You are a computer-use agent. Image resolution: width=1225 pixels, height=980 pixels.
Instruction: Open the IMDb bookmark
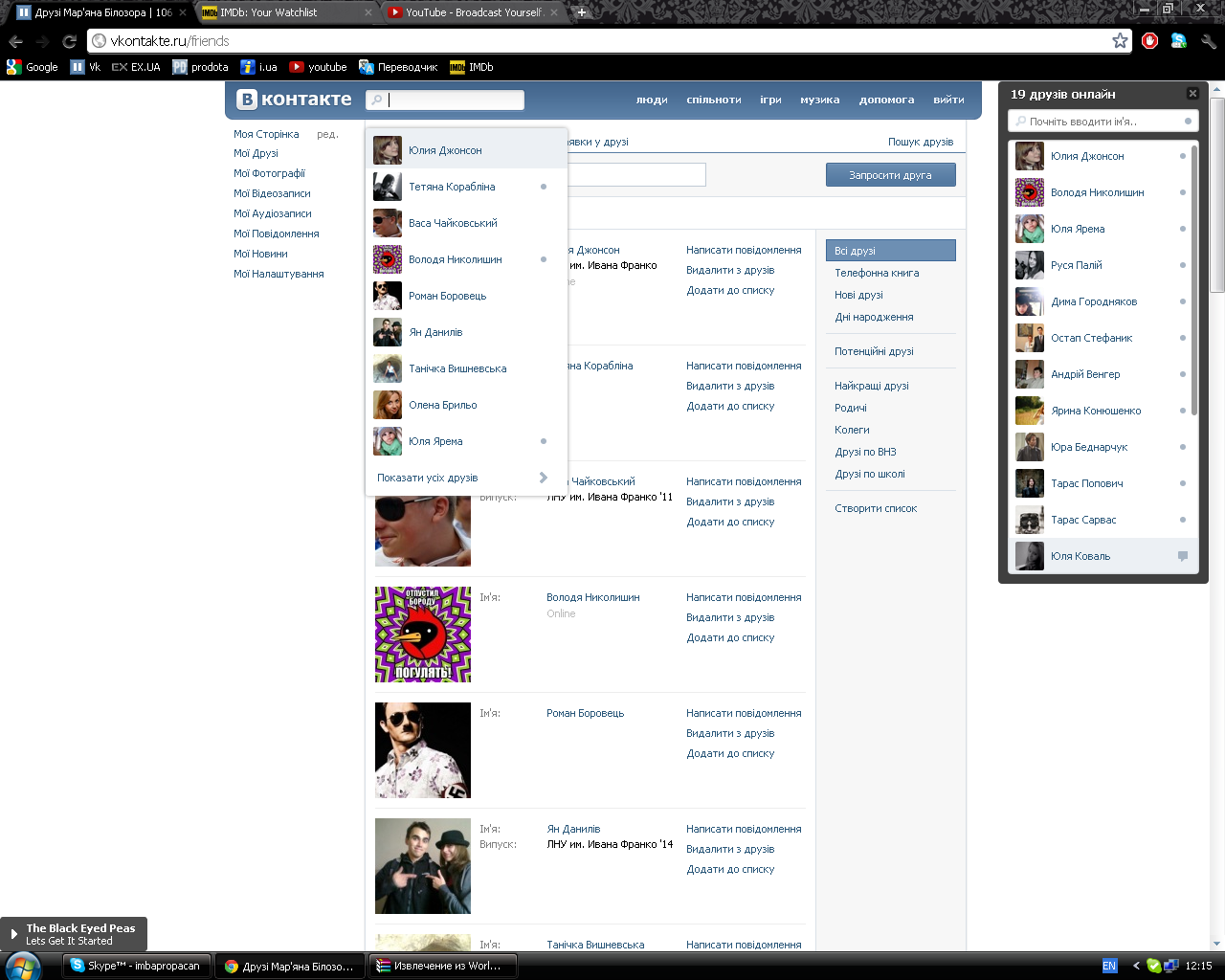click(x=472, y=67)
